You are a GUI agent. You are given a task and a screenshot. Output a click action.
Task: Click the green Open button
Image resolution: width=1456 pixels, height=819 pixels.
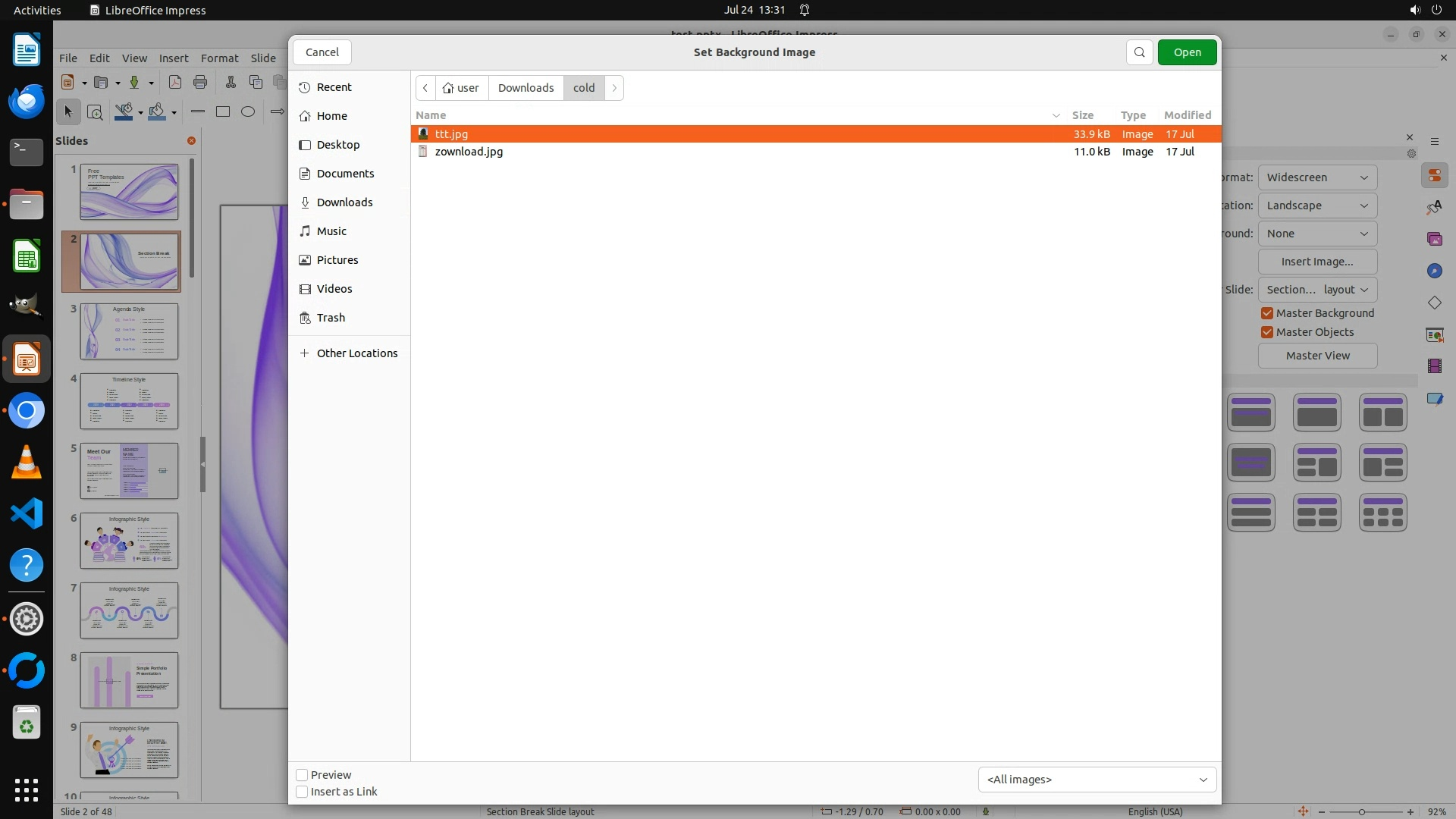1187,52
